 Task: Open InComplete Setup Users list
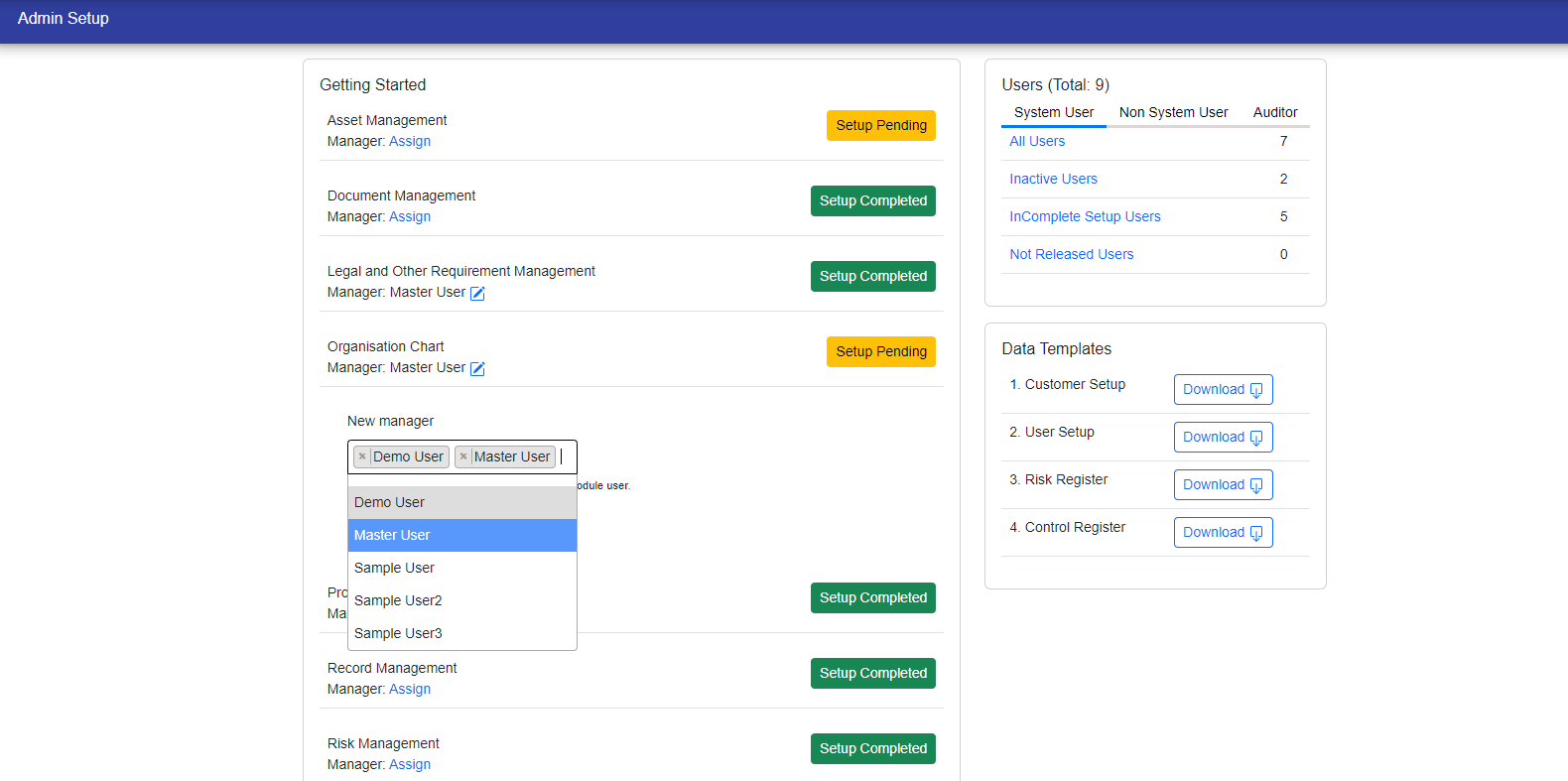(x=1085, y=216)
